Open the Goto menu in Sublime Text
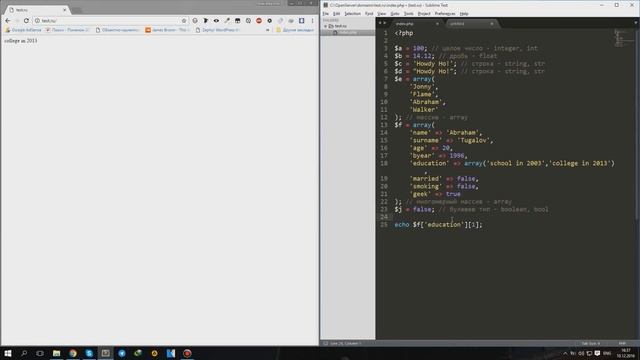 click(x=395, y=13)
